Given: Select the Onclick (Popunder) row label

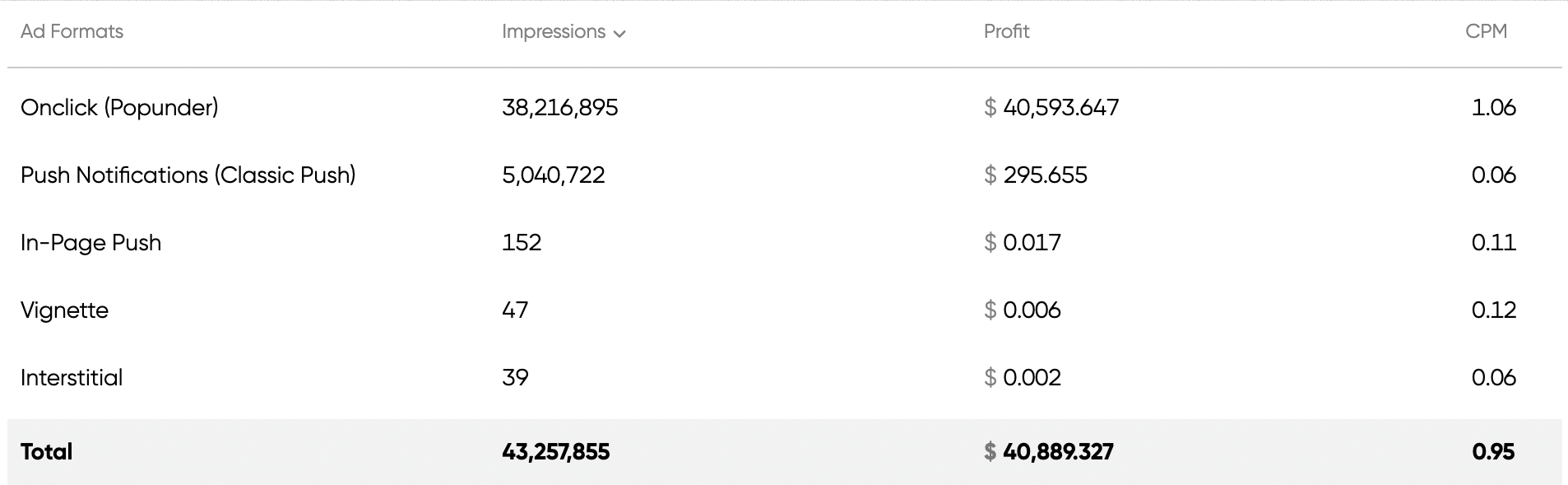Looking at the screenshot, I should pyautogui.click(x=119, y=107).
